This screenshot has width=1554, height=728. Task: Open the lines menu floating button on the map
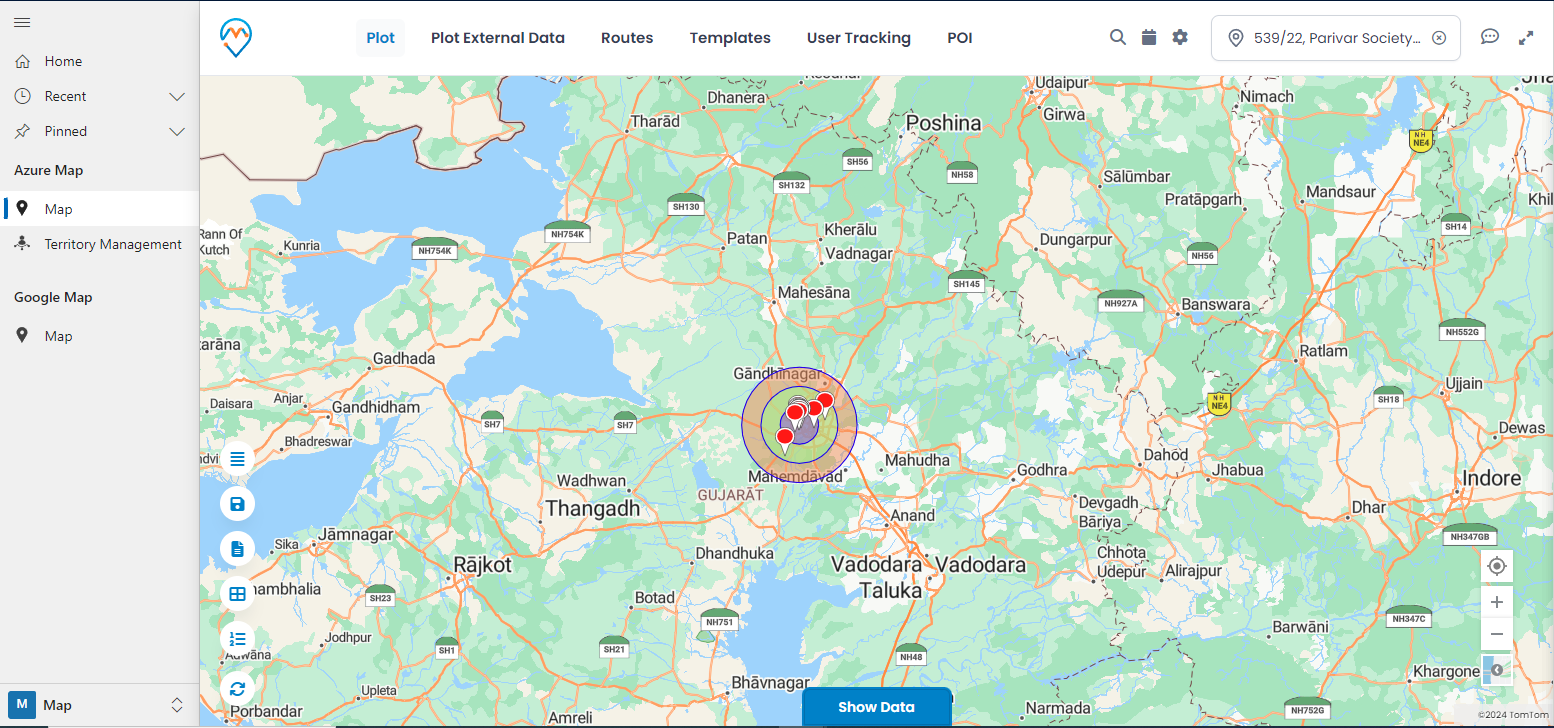click(238, 458)
